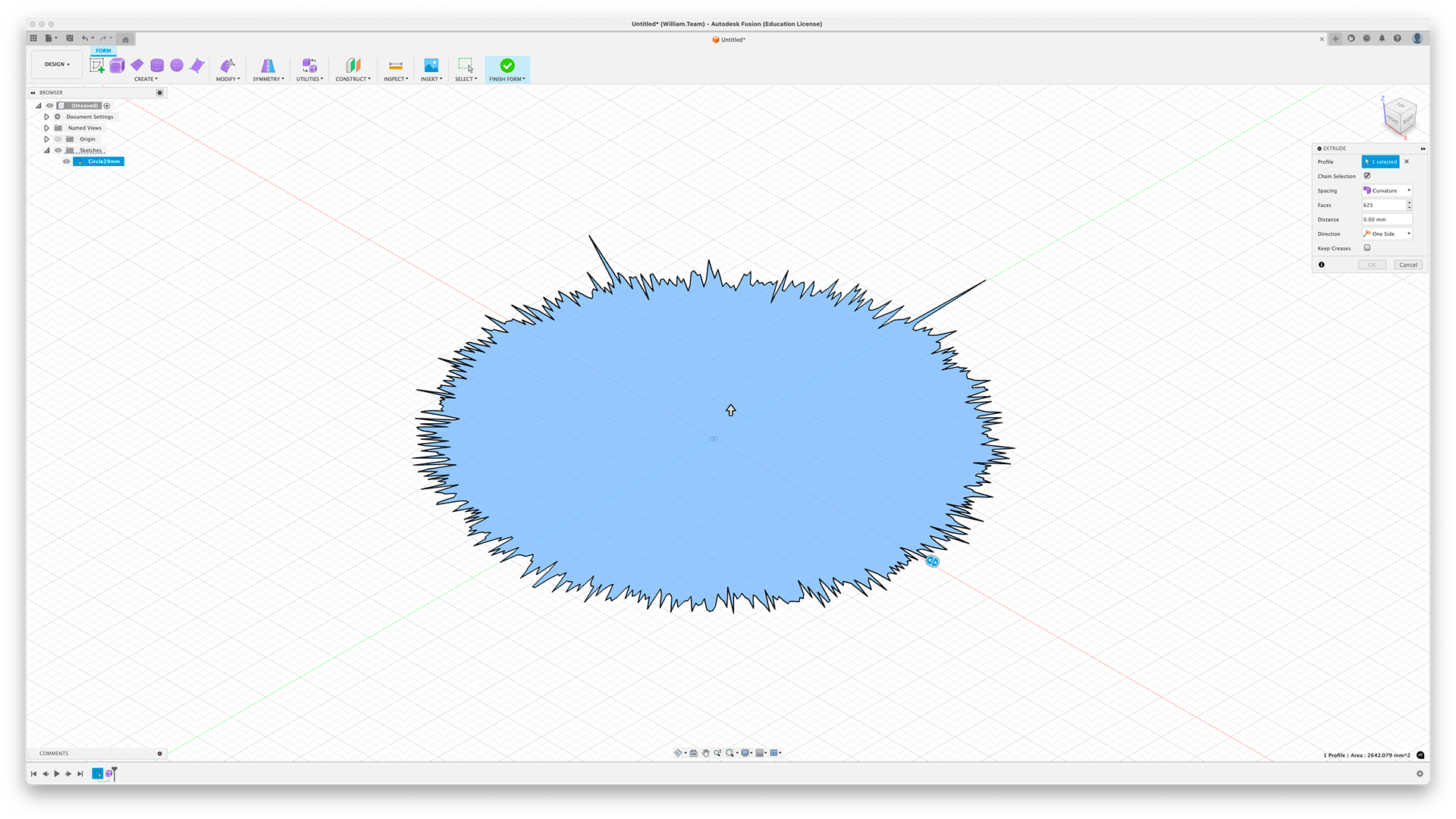Select the Box form tool

tap(117, 66)
